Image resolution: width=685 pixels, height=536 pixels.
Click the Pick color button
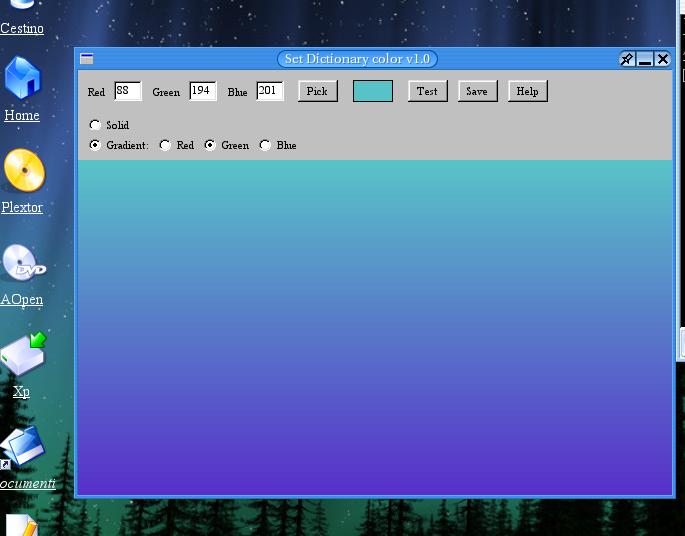pyautogui.click(x=318, y=91)
